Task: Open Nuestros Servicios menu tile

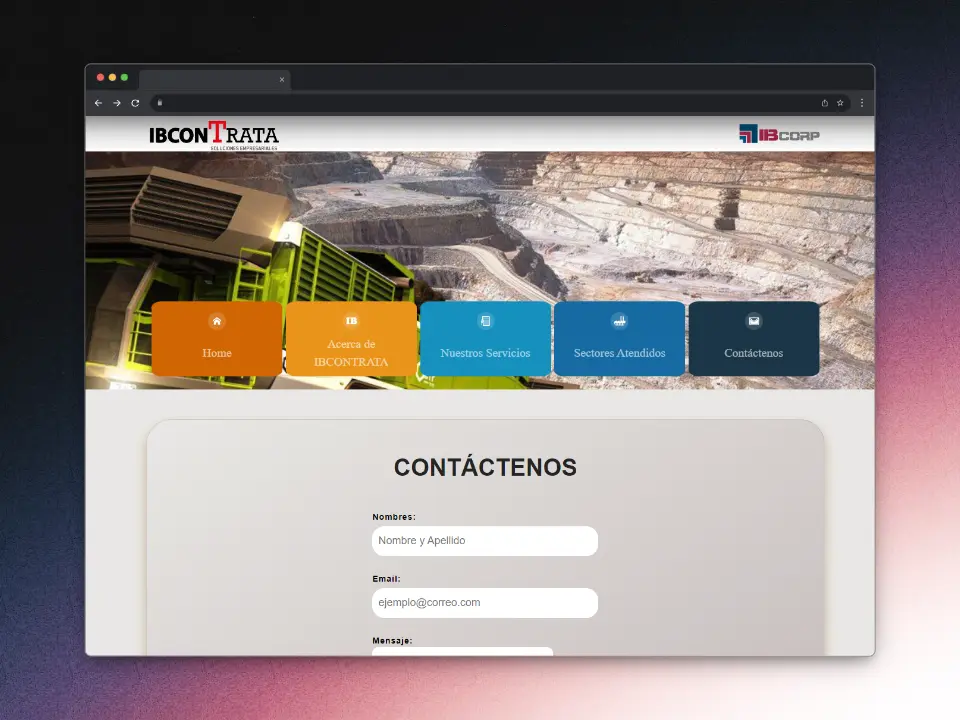Action: (x=486, y=339)
